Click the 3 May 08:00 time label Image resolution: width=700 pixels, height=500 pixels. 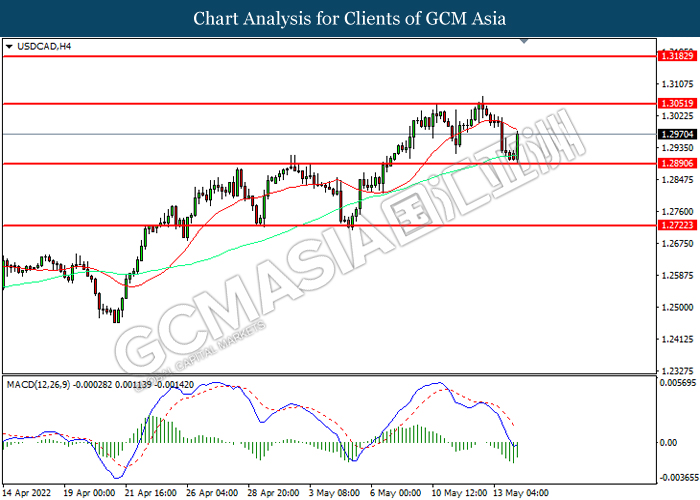334,493
